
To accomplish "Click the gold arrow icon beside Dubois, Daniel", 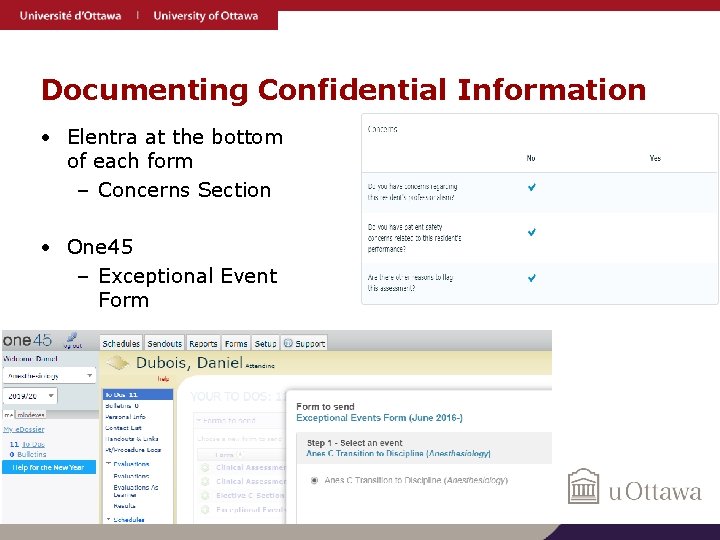I will coord(118,363).
